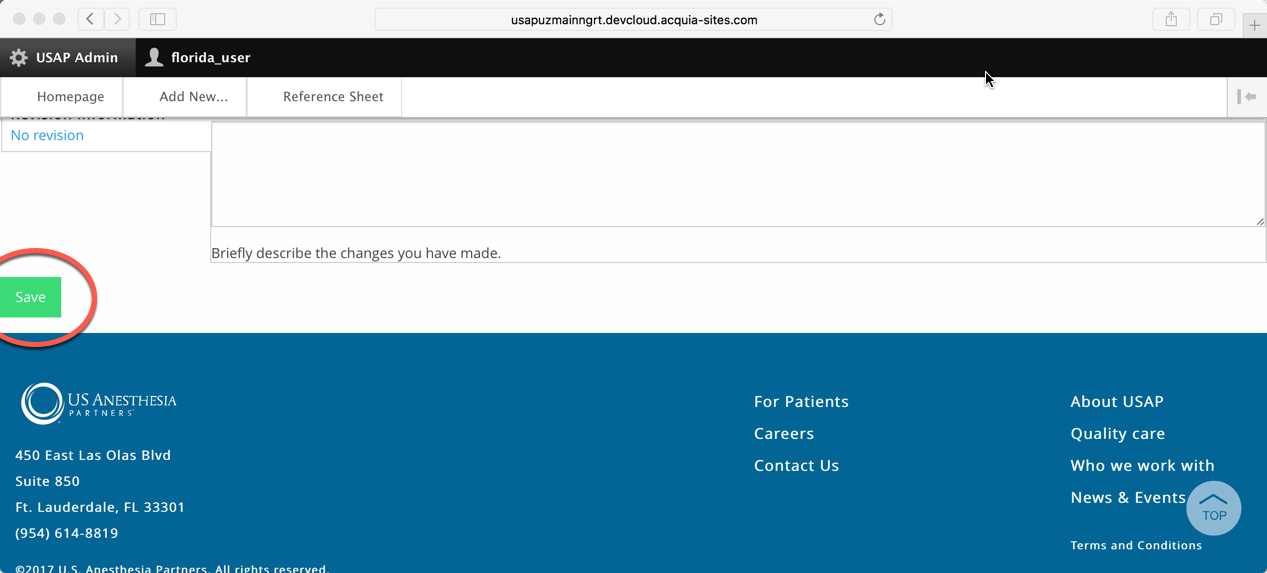Click the browser address bar URL
1267x573 pixels.
[633, 19]
